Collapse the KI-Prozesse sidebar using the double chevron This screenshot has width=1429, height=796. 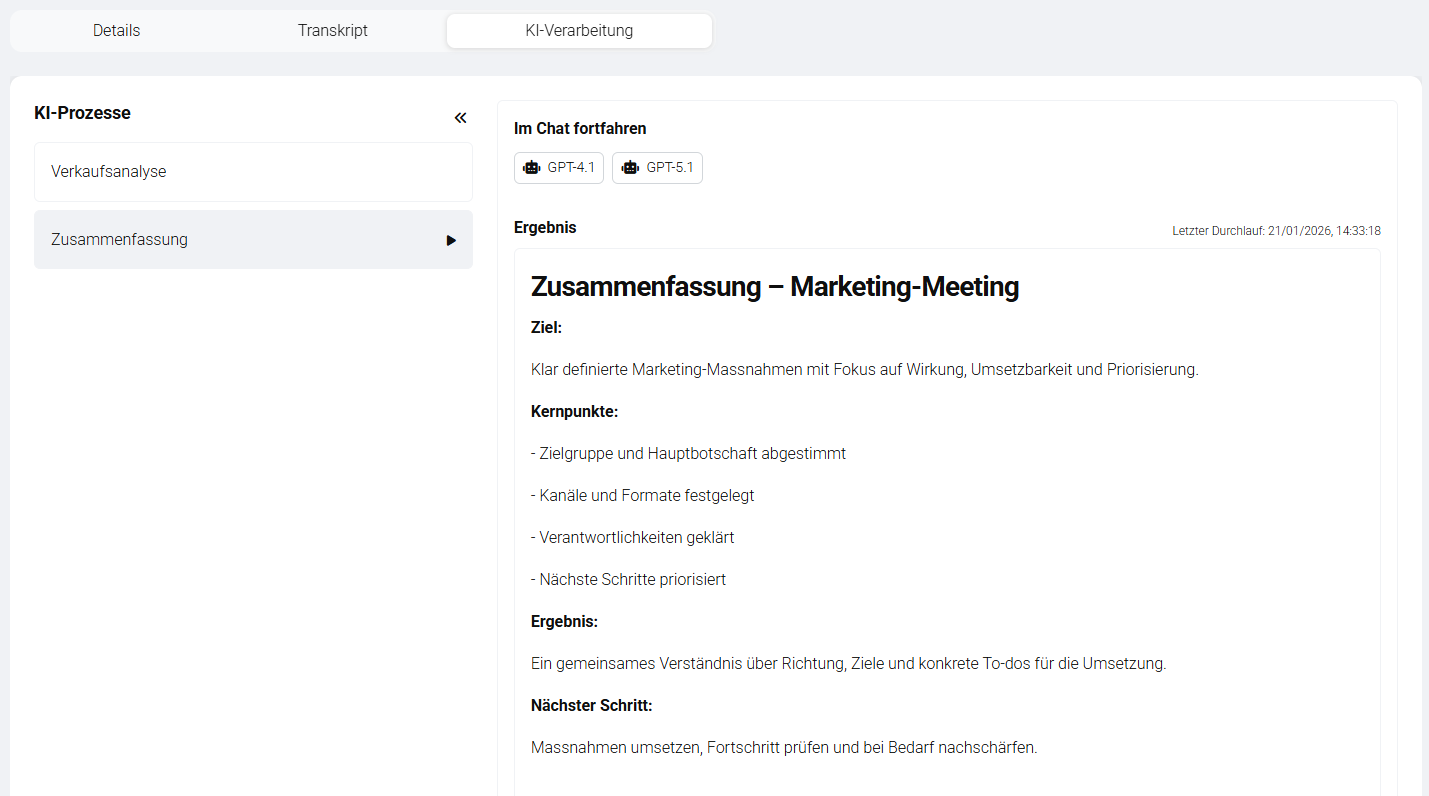tap(460, 117)
